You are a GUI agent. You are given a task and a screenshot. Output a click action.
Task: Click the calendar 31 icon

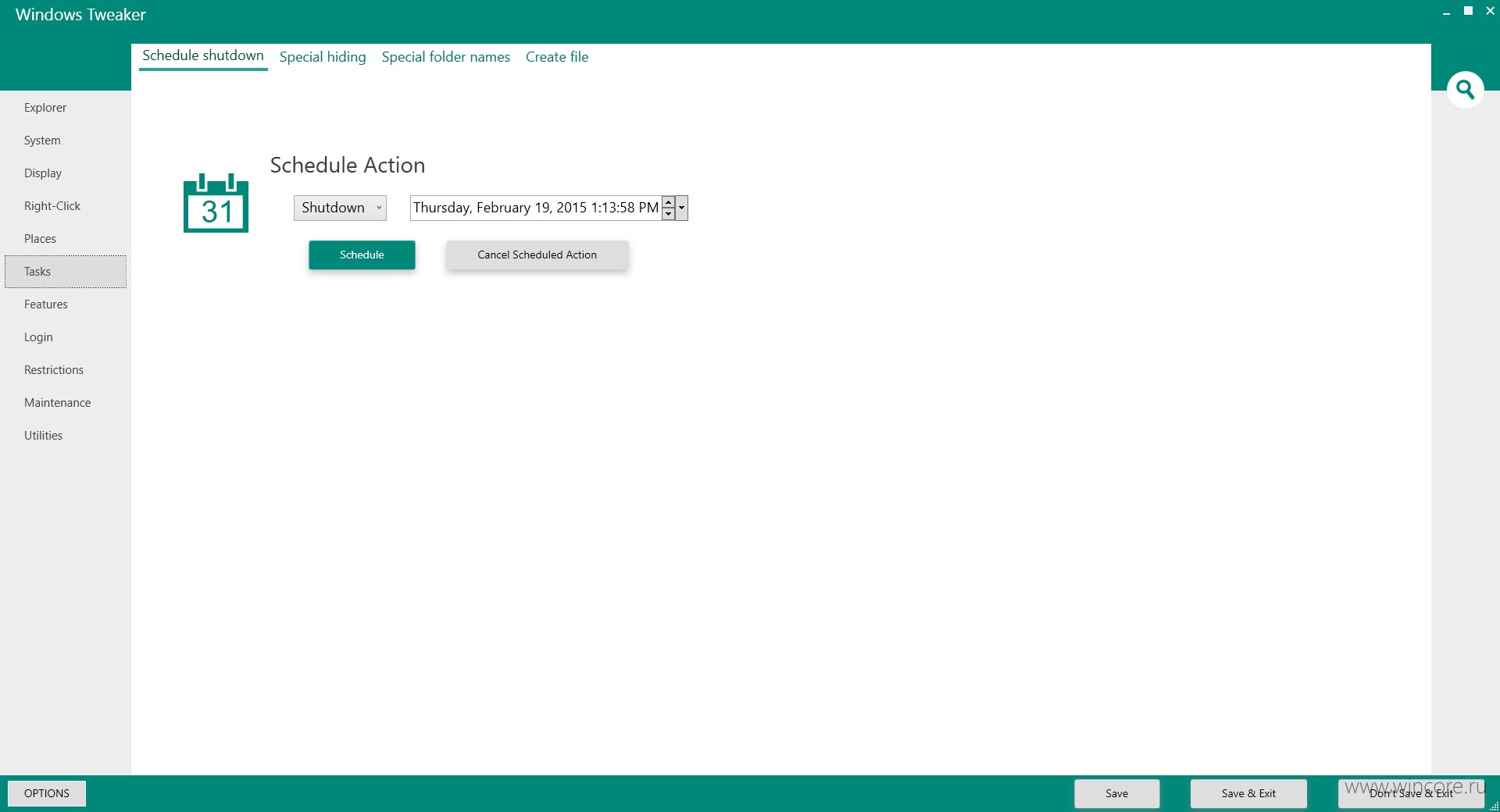point(216,203)
